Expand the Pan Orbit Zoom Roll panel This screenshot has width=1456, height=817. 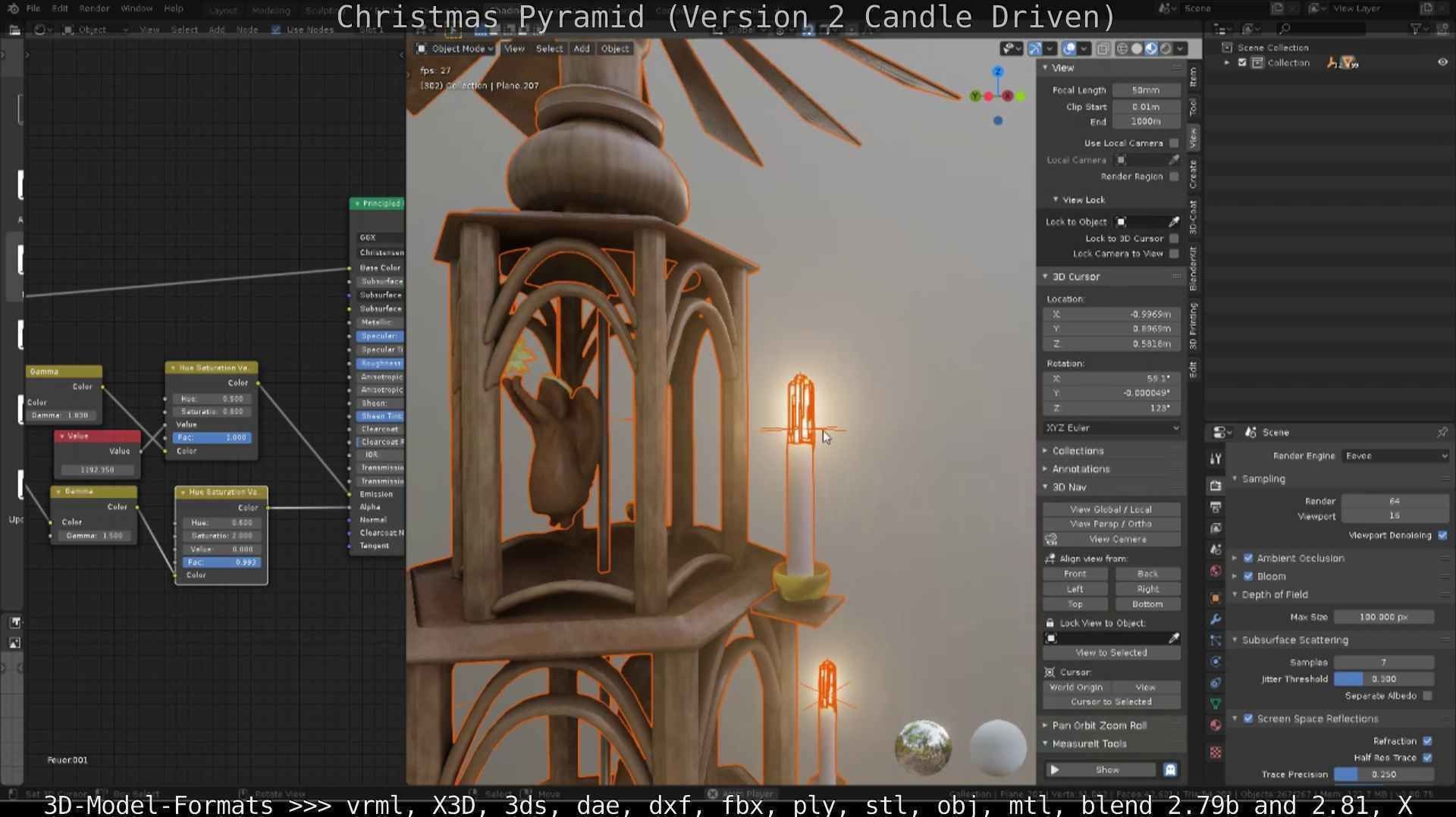tap(1099, 726)
